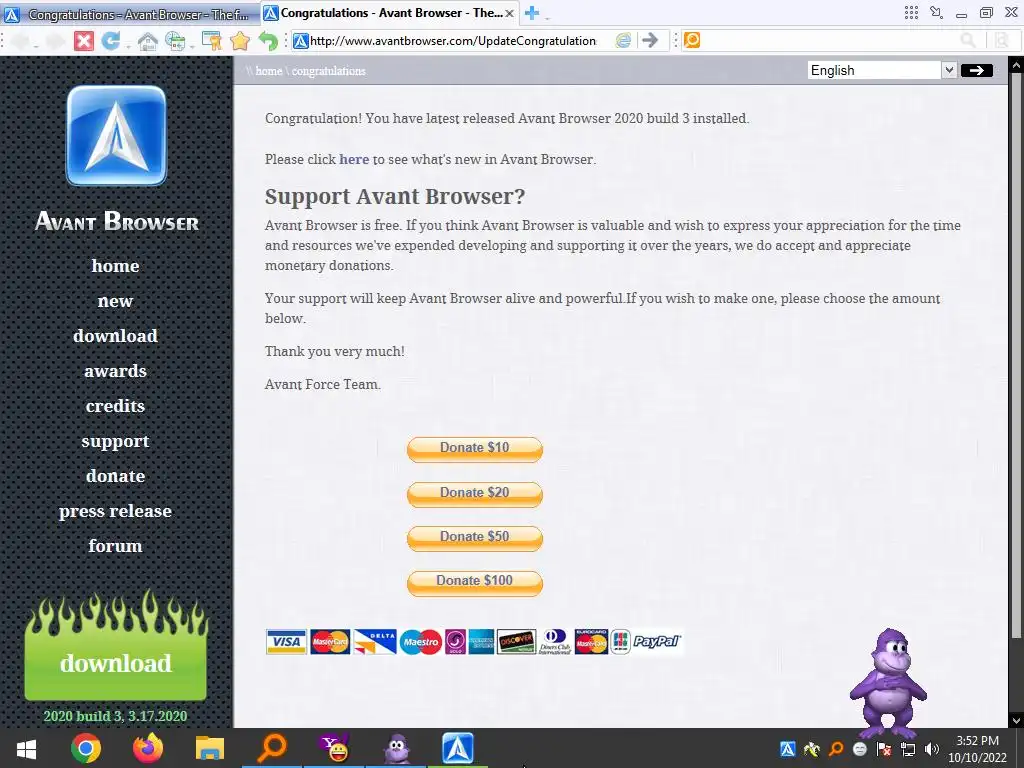1024x768 pixels.
Task: Click the Donate $50 button
Action: tap(475, 537)
